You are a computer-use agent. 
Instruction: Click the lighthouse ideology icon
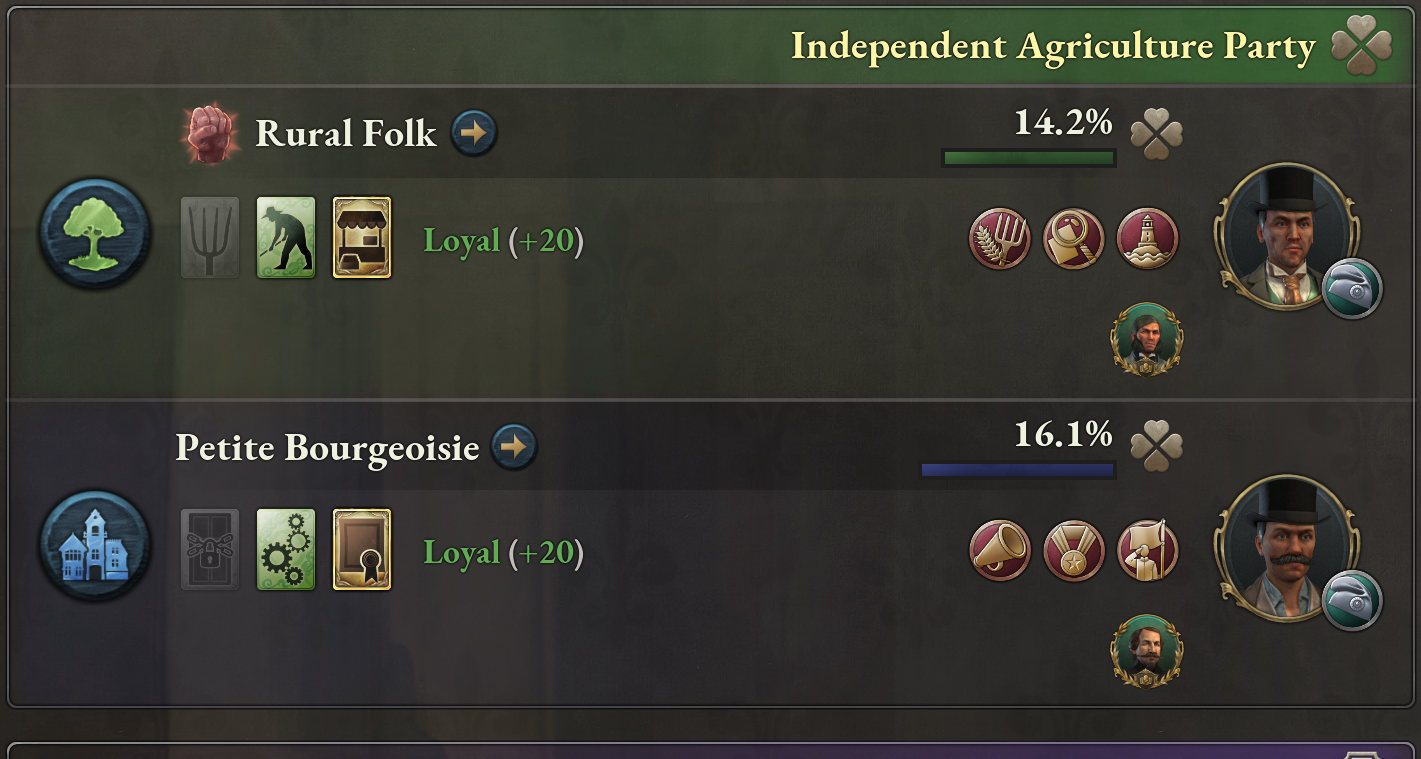(1147, 238)
